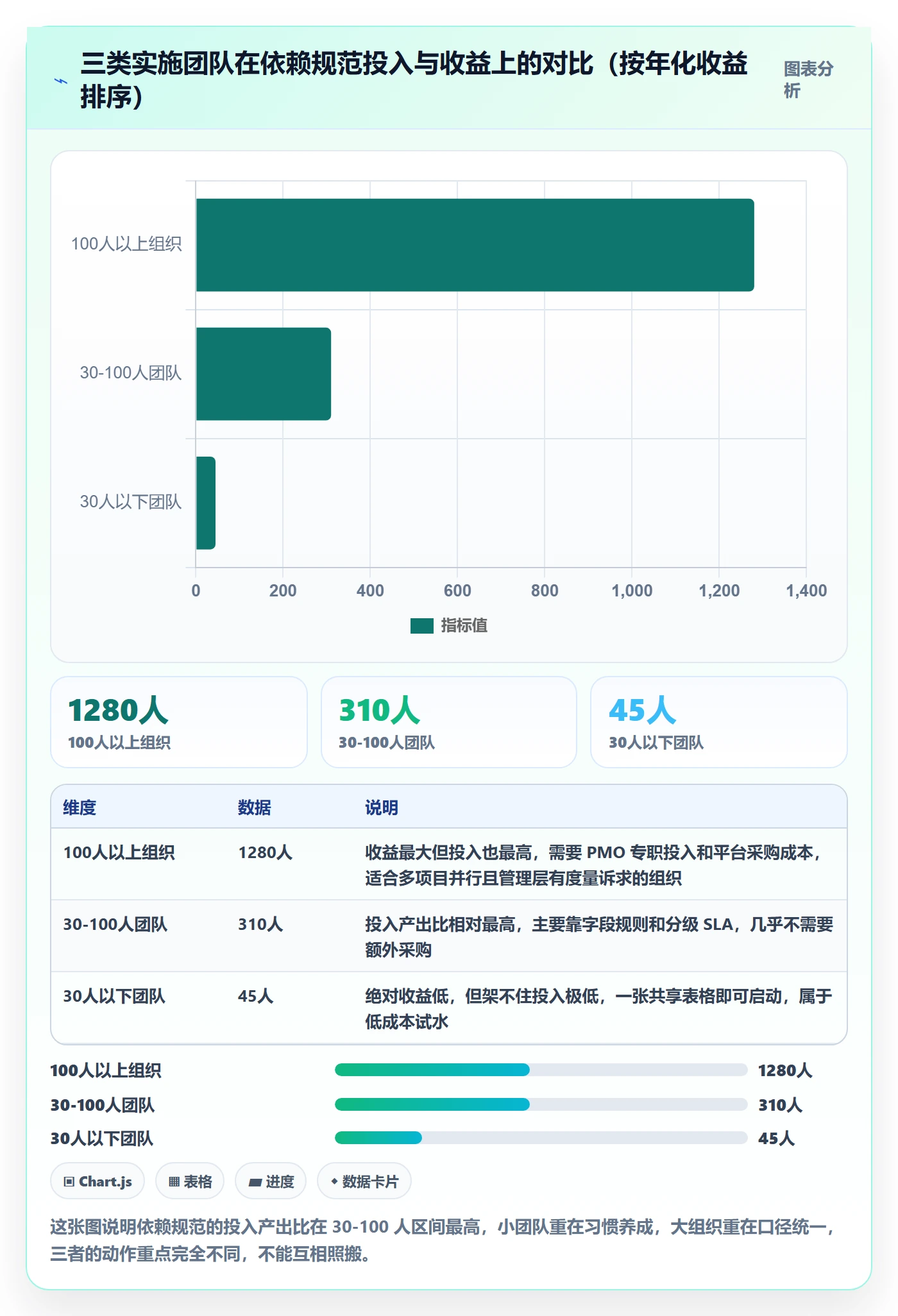Screen dimensions: 898x1316
Task: Click the 30人以下团队 bar in chart
Action: (x=205, y=503)
